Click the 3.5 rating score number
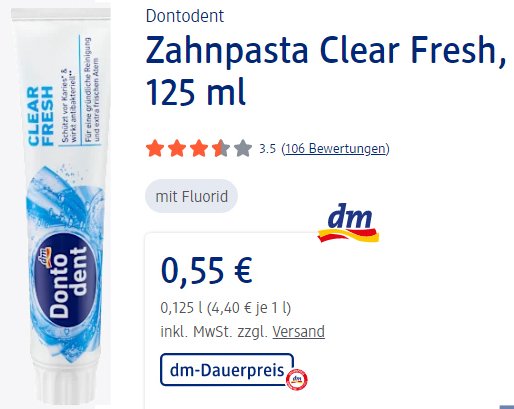Screen dimensions: 514x409 click(x=267, y=149)
